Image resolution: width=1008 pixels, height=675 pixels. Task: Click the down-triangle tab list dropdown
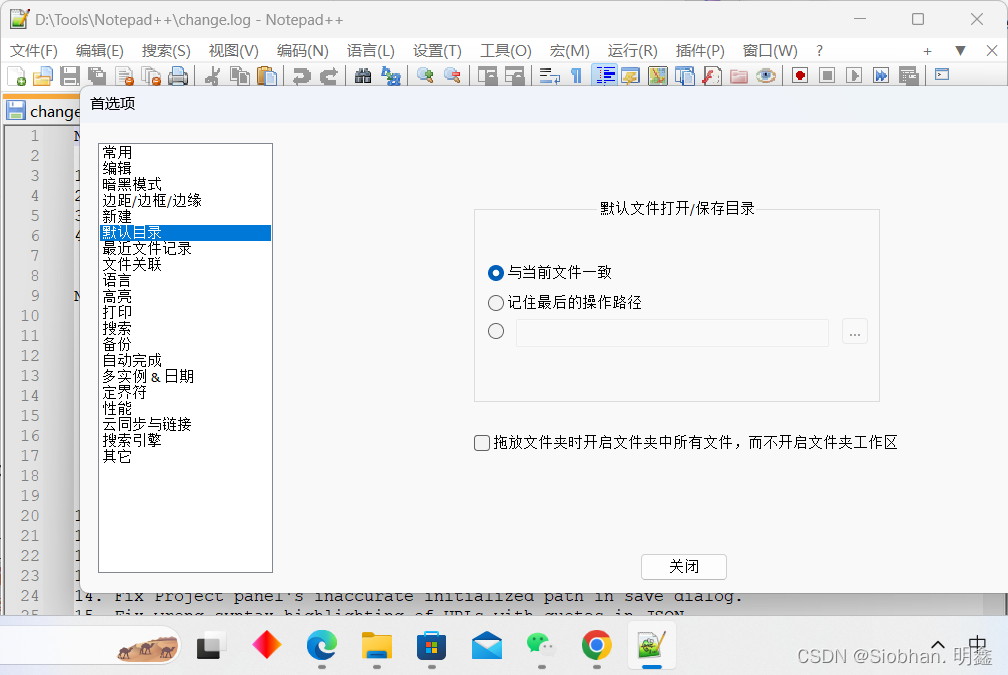(x=960, y=51)
